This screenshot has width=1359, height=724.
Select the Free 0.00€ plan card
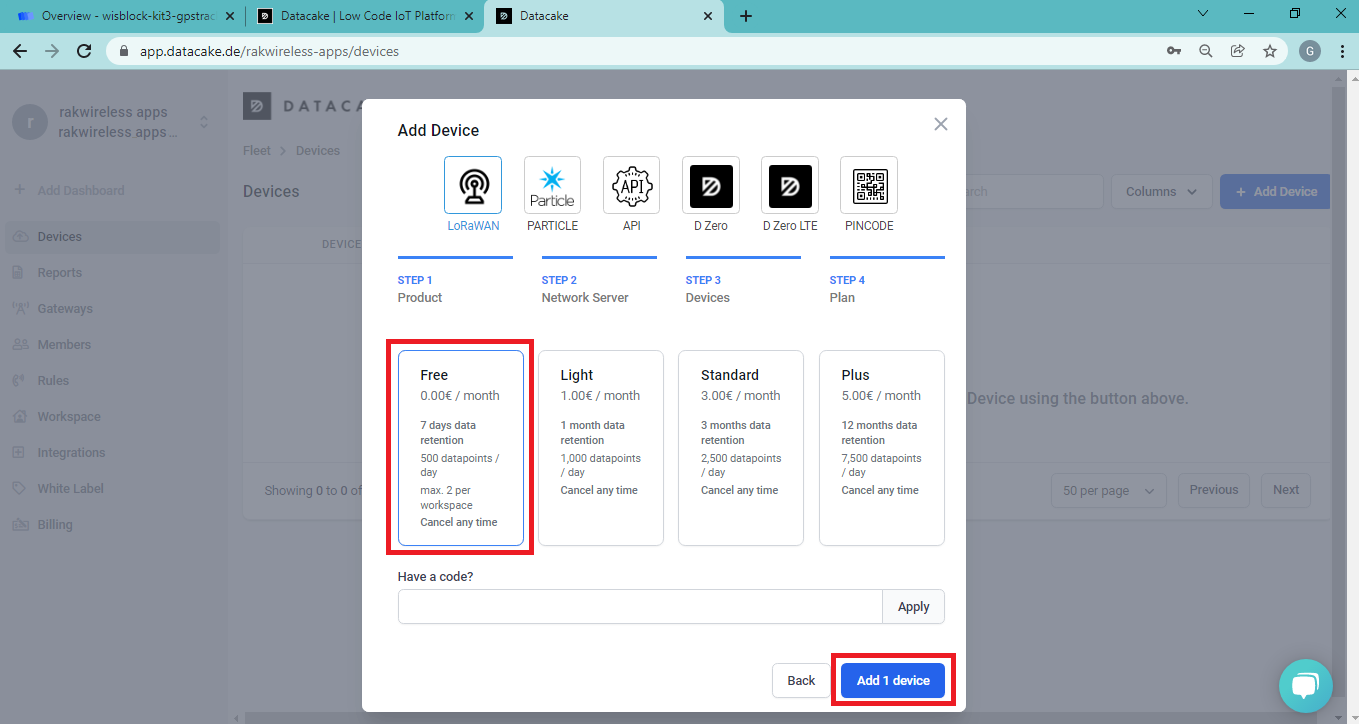pos(461,447)
